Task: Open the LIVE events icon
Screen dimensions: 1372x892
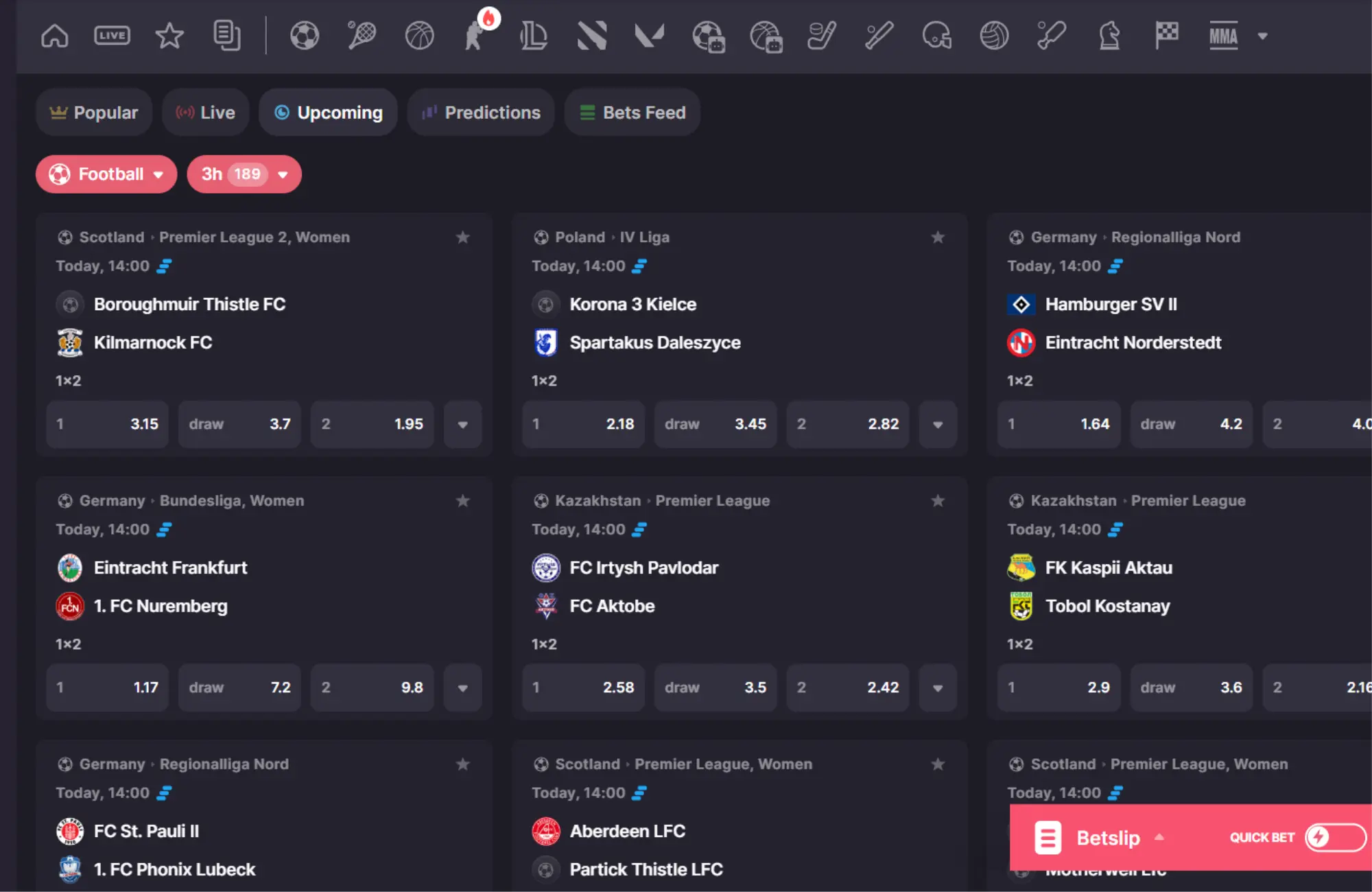Action: pos(112,36)
